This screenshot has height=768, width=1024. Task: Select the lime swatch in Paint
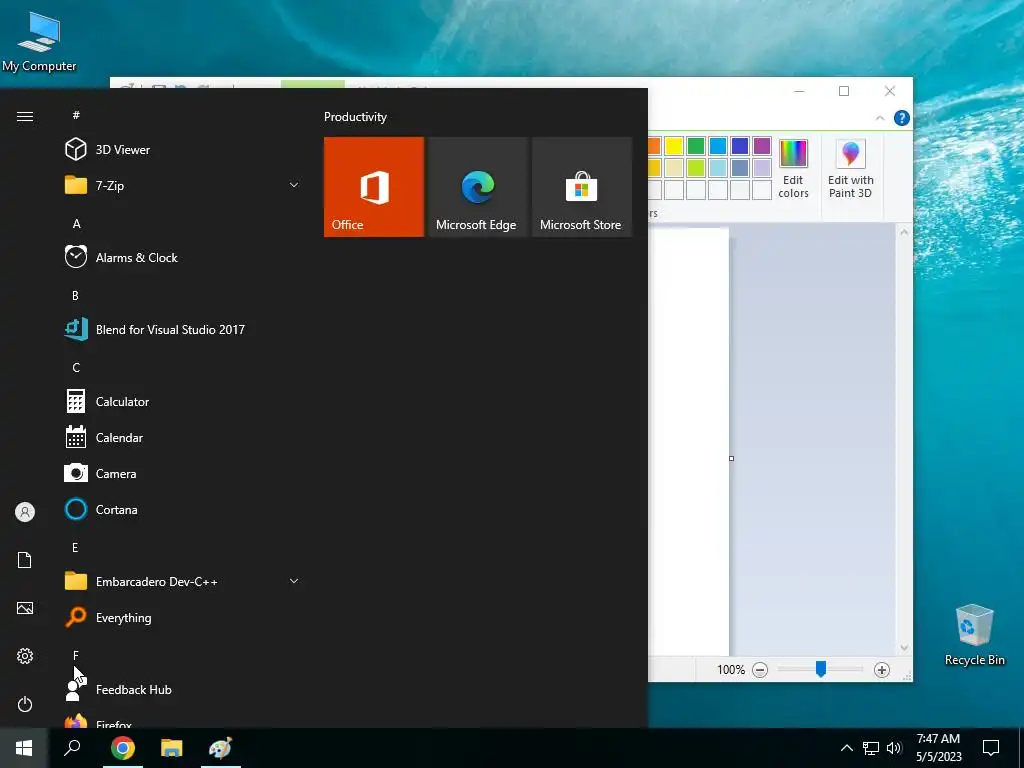coord(696,168)
